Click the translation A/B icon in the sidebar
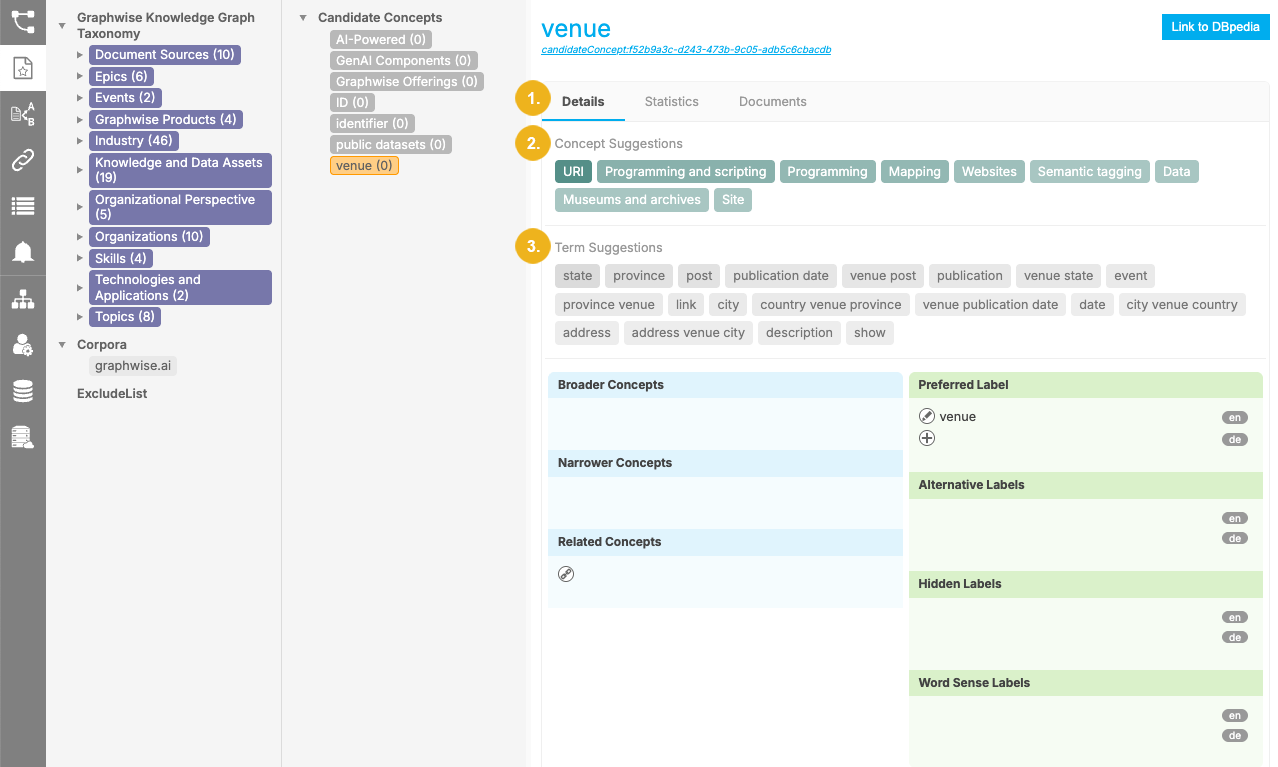The image size is (1278, 767). tap(22, 113)
